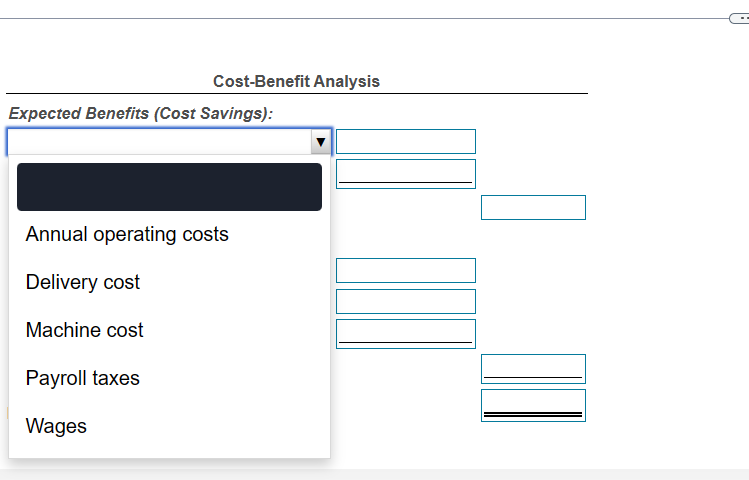Click second cost amount input field
Viewport: 749px width, 480px height.
pos(406,301)
